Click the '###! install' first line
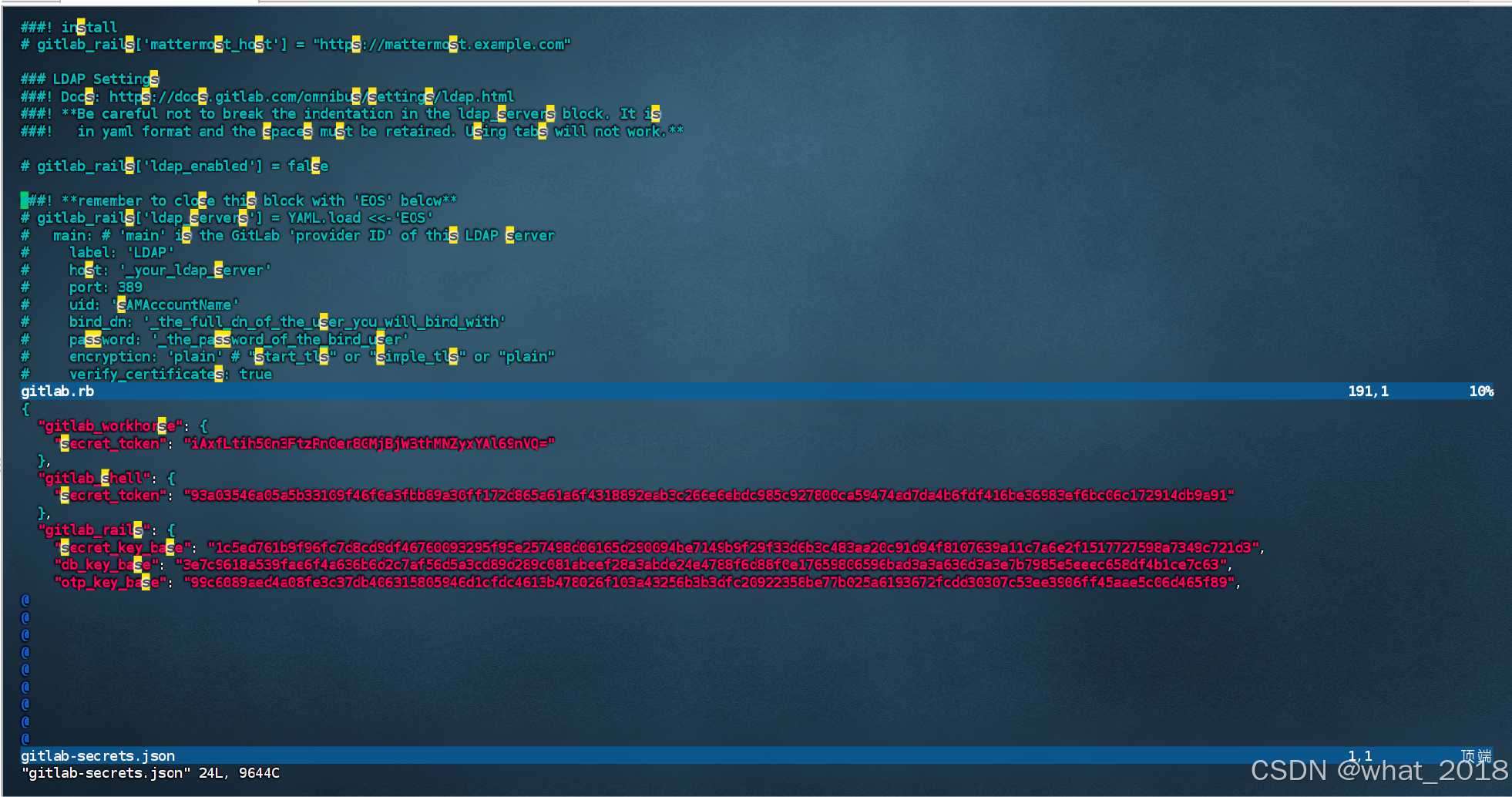This screenshot has height=797, width=1512. point(69,28)
